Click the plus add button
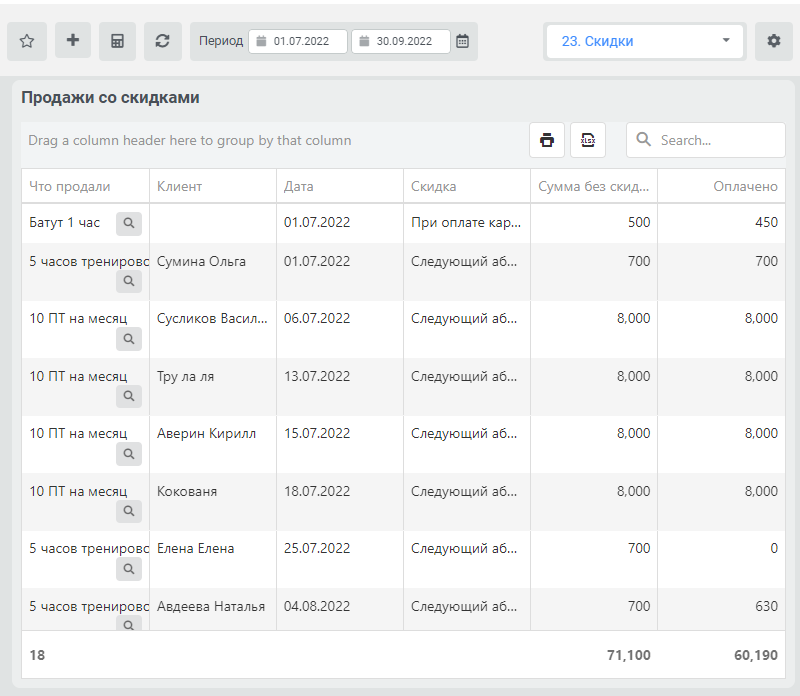800x696 pixels. coord(73,40)
